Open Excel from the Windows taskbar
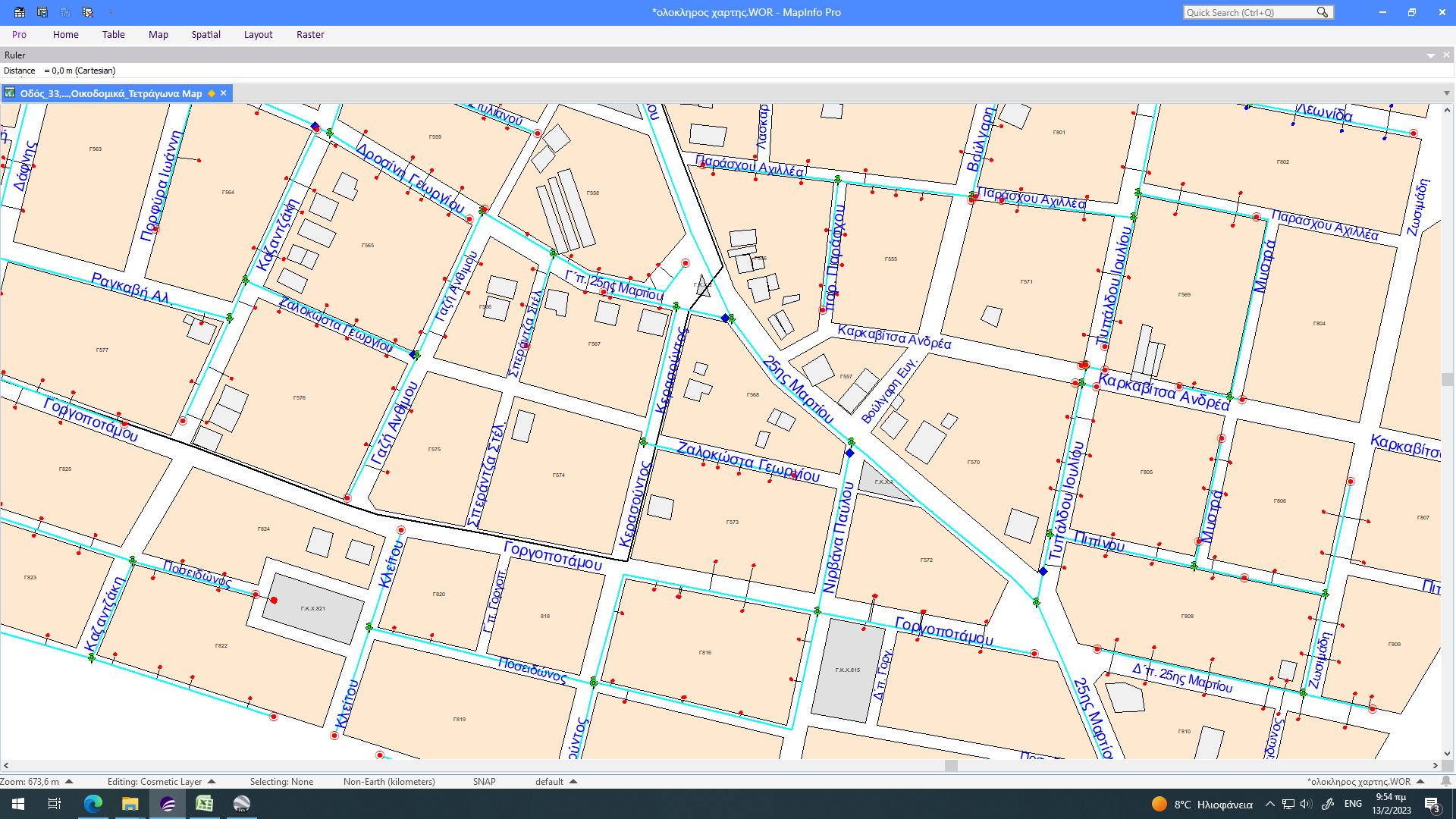Viewport: 1456px width, 819px height. (204, 804)
